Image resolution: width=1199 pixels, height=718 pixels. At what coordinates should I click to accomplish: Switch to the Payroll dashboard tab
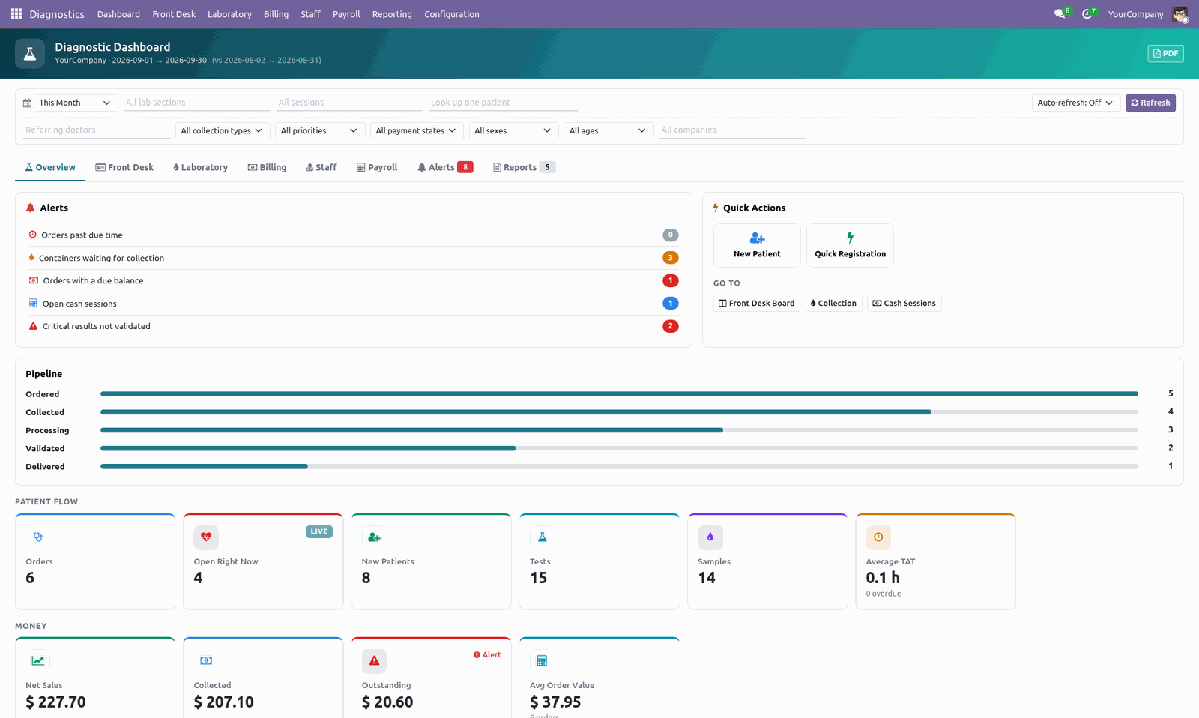377,167
